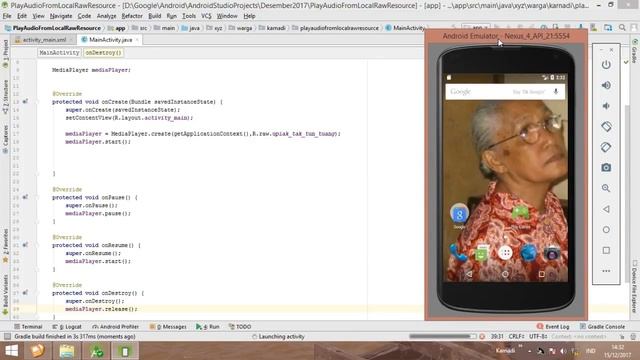The width and height of the screenshot is (640, 360).
Task: Take emulator screenshot with camera icon
Action: (606, 167)
